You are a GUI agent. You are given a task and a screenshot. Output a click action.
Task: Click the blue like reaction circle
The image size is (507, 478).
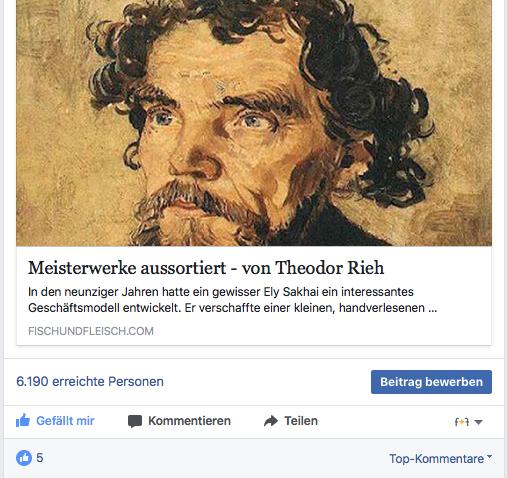tap(24, 458)
